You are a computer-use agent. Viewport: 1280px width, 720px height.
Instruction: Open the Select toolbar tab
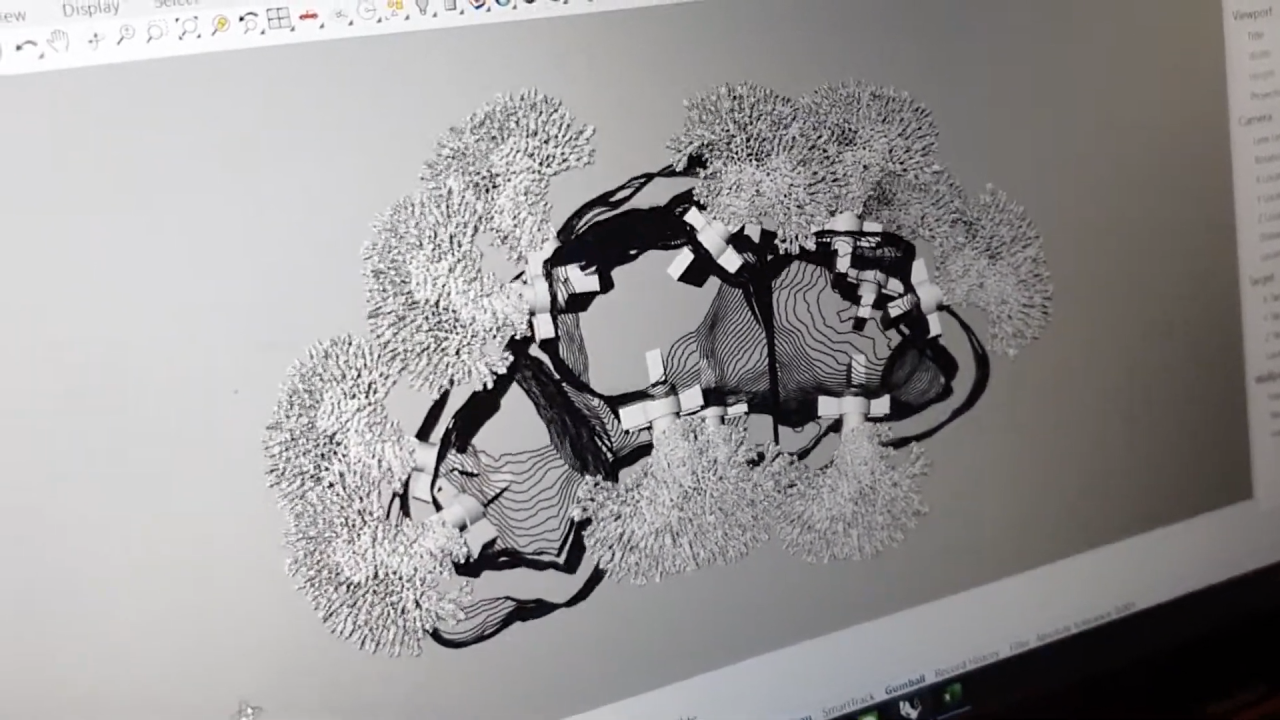pos(175,3)
